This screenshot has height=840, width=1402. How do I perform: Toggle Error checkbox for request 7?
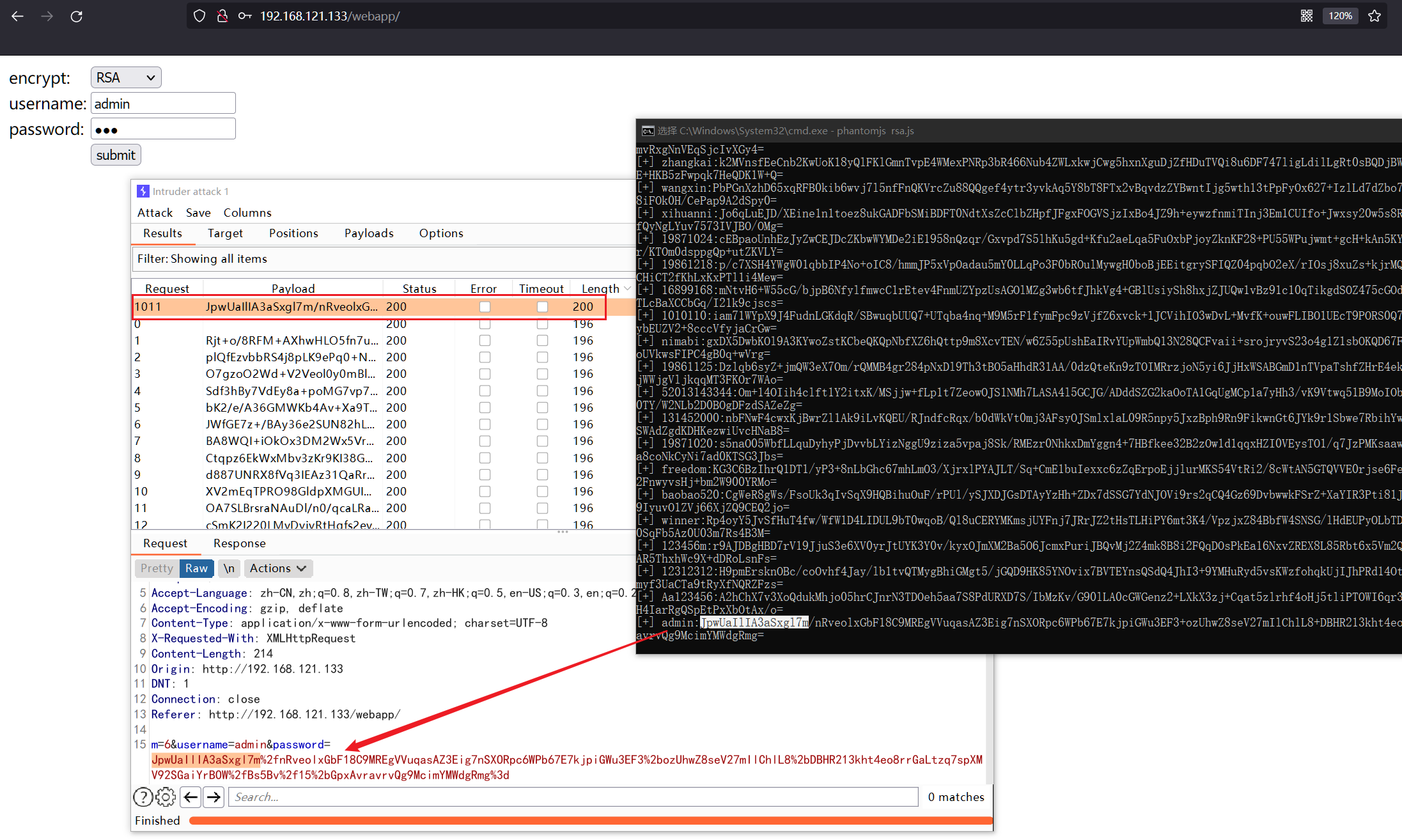coord(485,441)
